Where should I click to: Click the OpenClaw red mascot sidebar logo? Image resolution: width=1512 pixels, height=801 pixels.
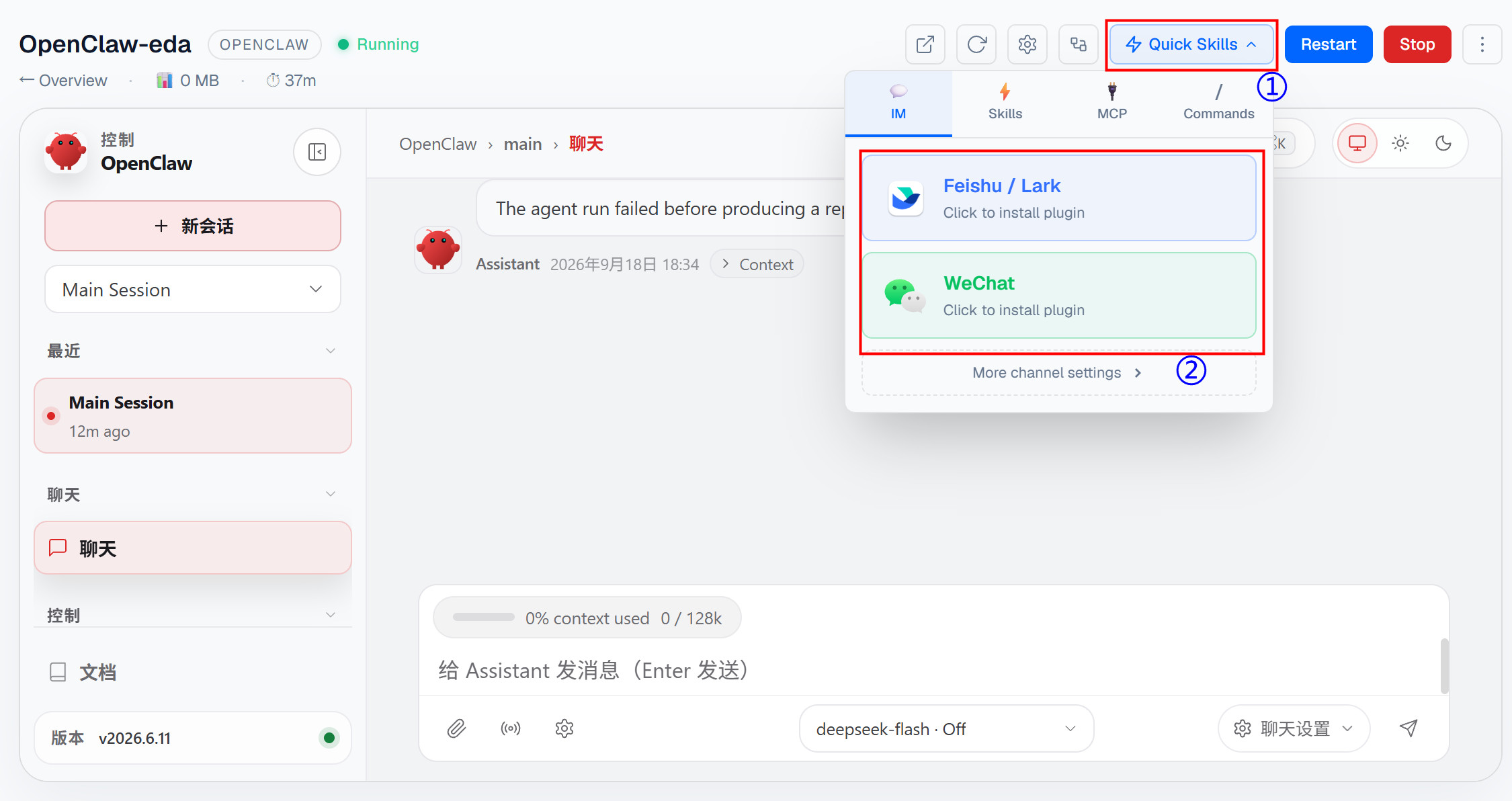point(66,152)
